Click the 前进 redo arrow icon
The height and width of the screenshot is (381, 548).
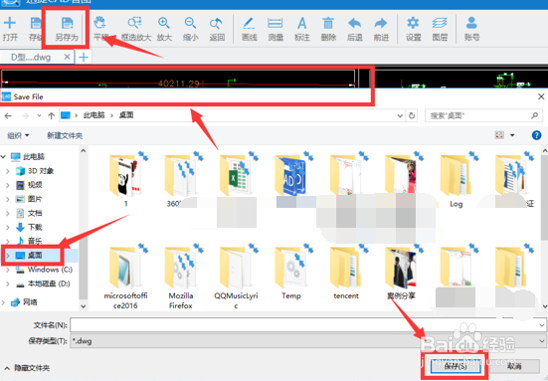pyautogui.click(x=381, y=29)
